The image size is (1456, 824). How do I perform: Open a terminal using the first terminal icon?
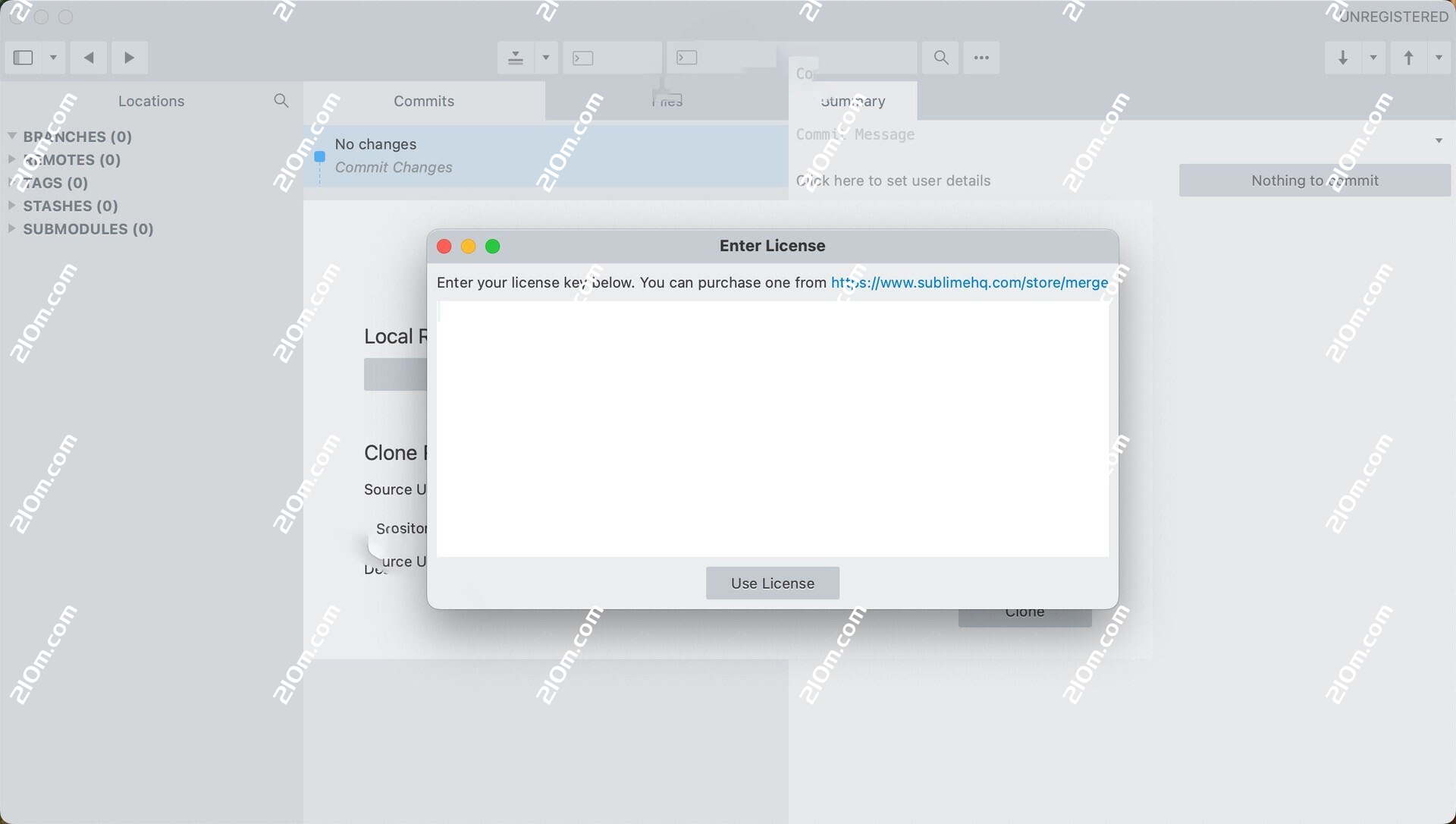pyautogui.click(x=582, y=57)
